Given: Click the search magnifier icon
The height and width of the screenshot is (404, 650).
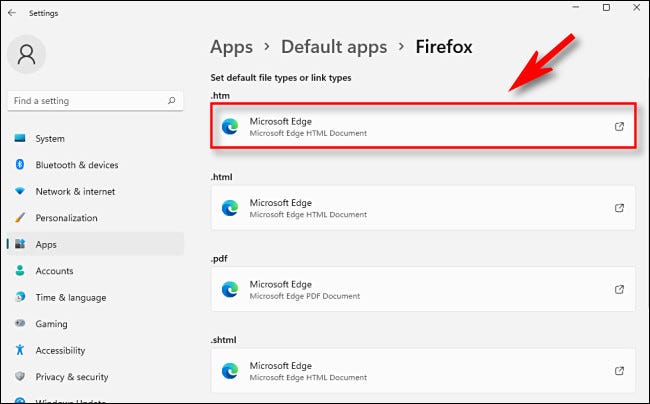Looking at the screenshot, I should [172, 101].
